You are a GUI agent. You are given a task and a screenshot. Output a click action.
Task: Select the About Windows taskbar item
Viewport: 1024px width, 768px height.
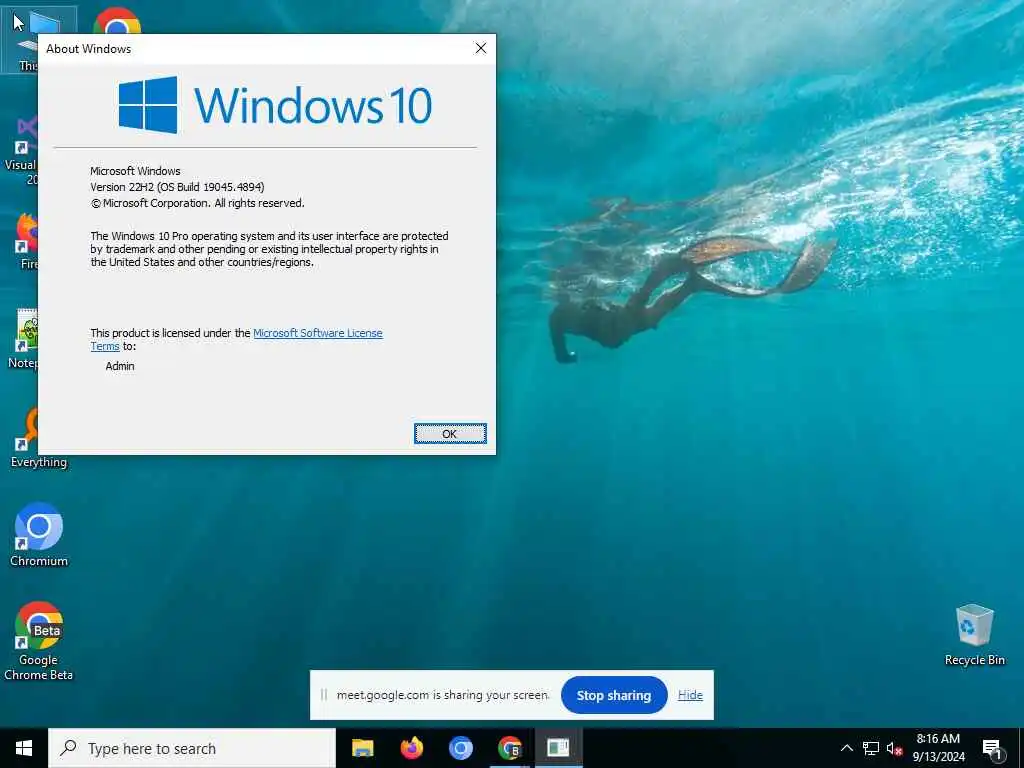(x=558, y=748)
